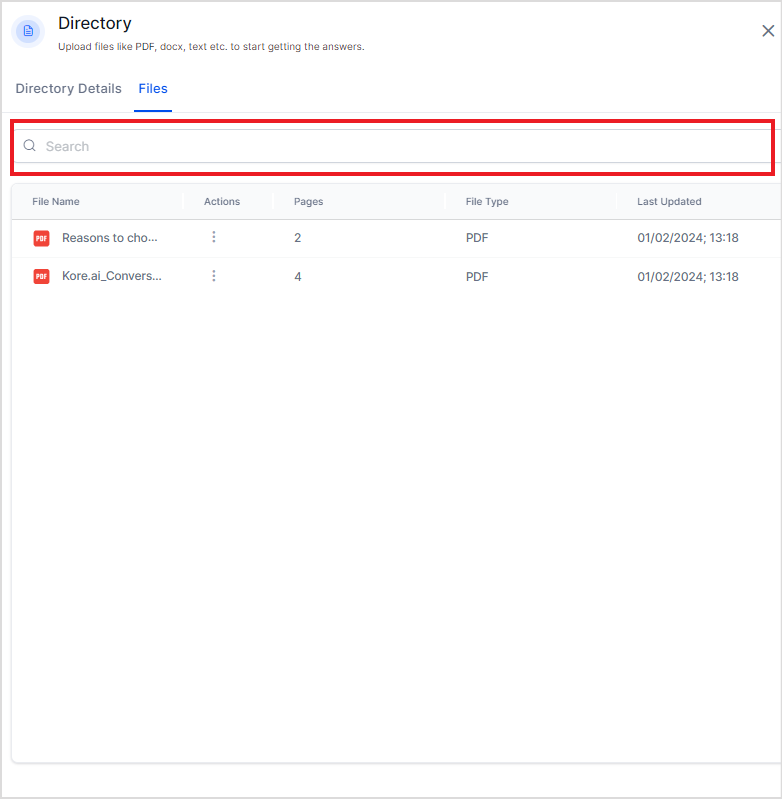Switch to the Directory Details tab

pyautogui.click(x=68, y=89)
